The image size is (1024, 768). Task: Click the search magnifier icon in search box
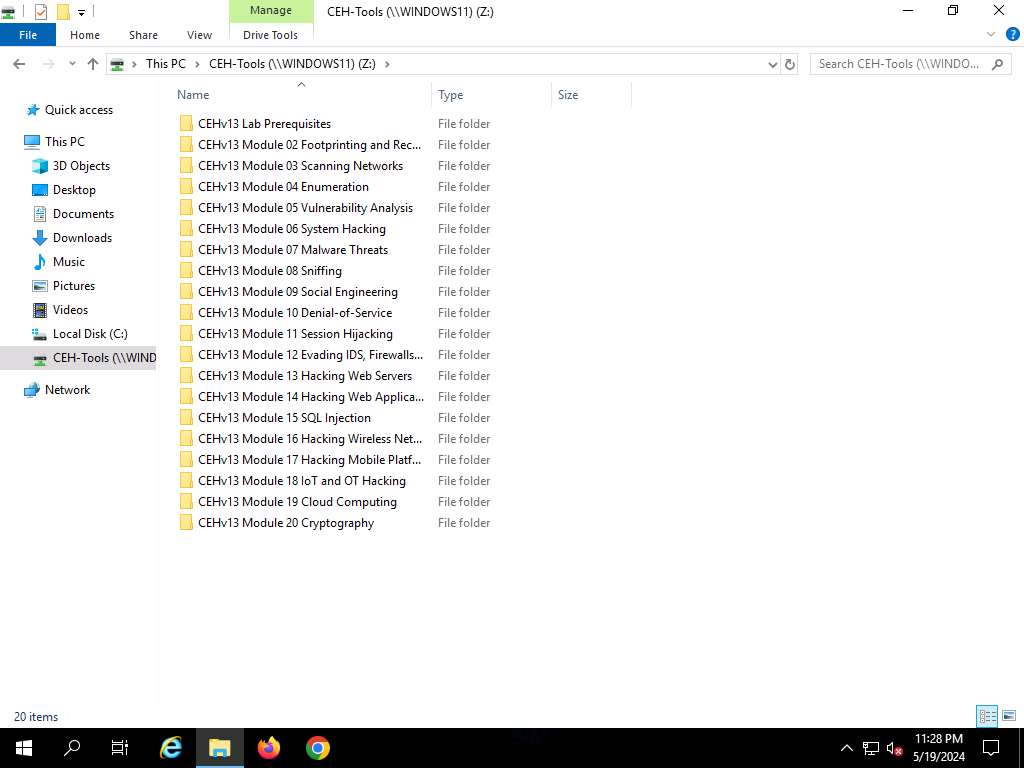pyautogui.click(x=997, y=64)
